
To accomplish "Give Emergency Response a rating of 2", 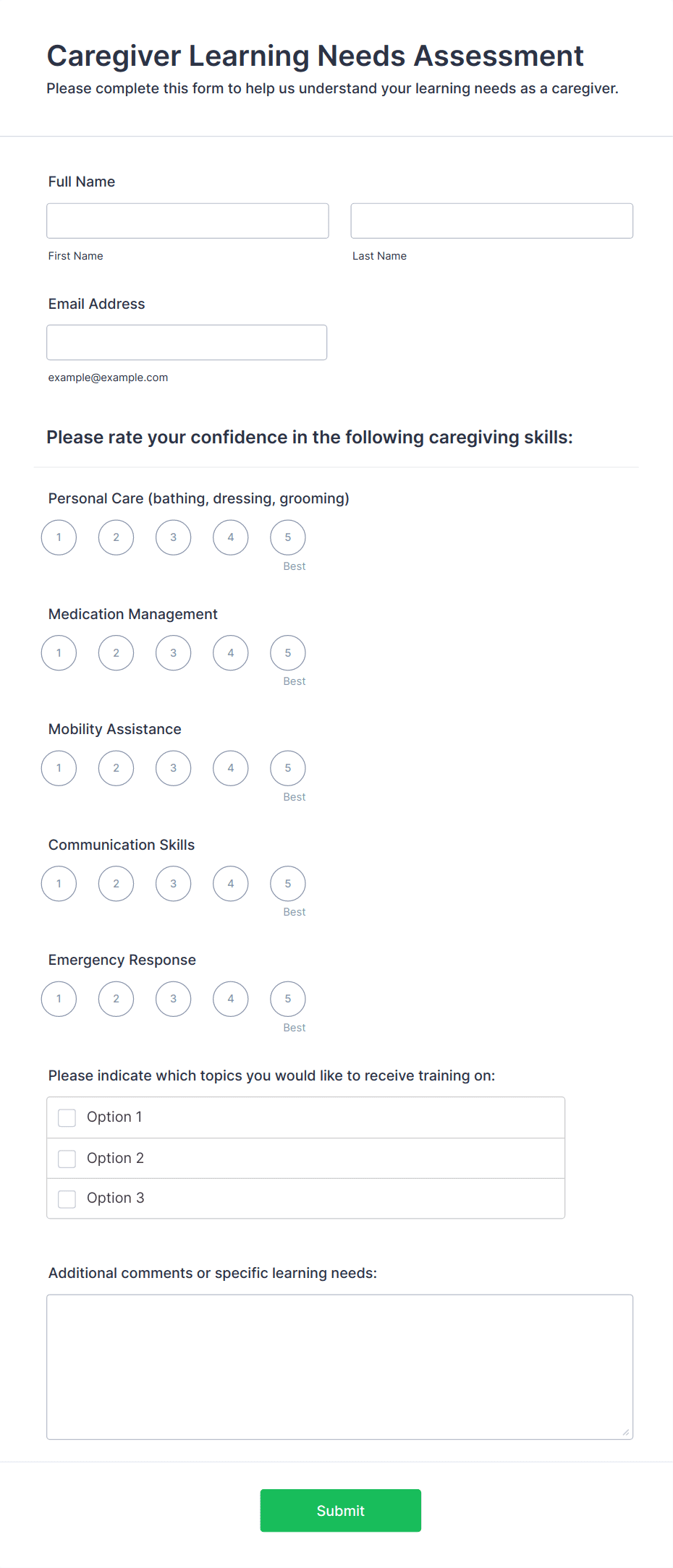I will click(x=116, y=998).
